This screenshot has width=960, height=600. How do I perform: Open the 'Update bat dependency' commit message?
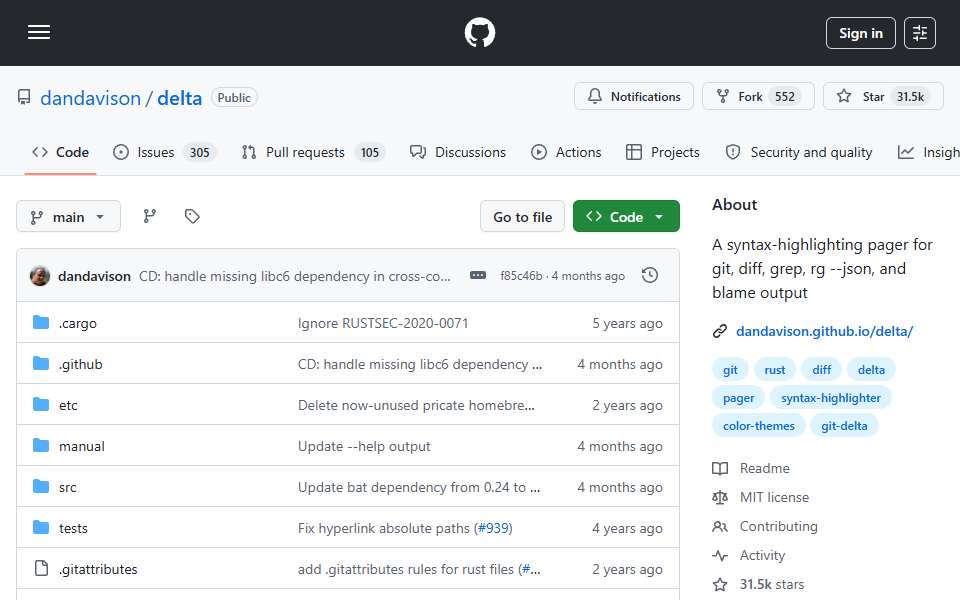click(419, 487)
